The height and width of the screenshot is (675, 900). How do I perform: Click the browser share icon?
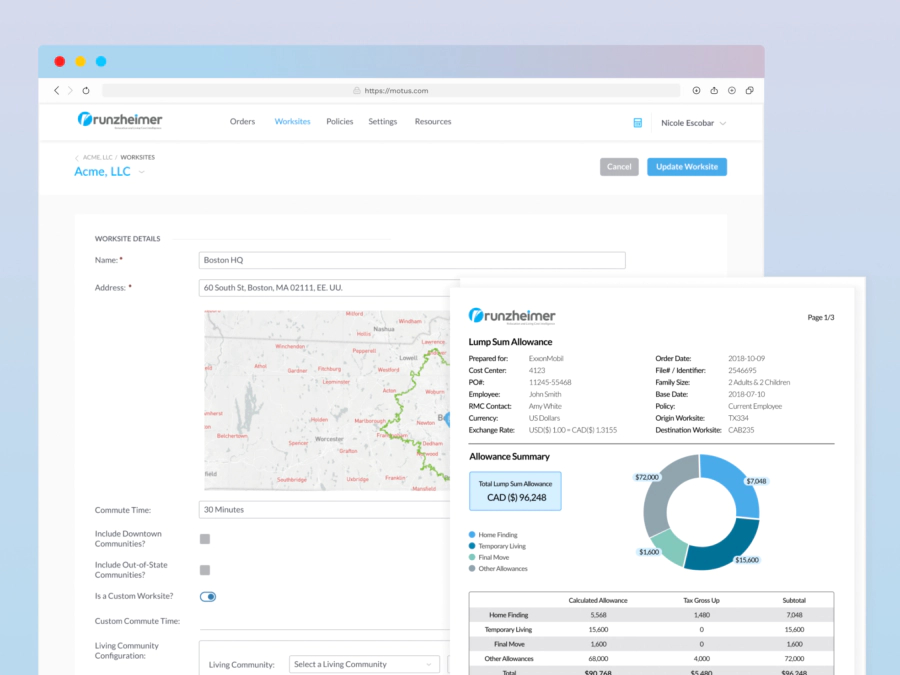[714, 90]
